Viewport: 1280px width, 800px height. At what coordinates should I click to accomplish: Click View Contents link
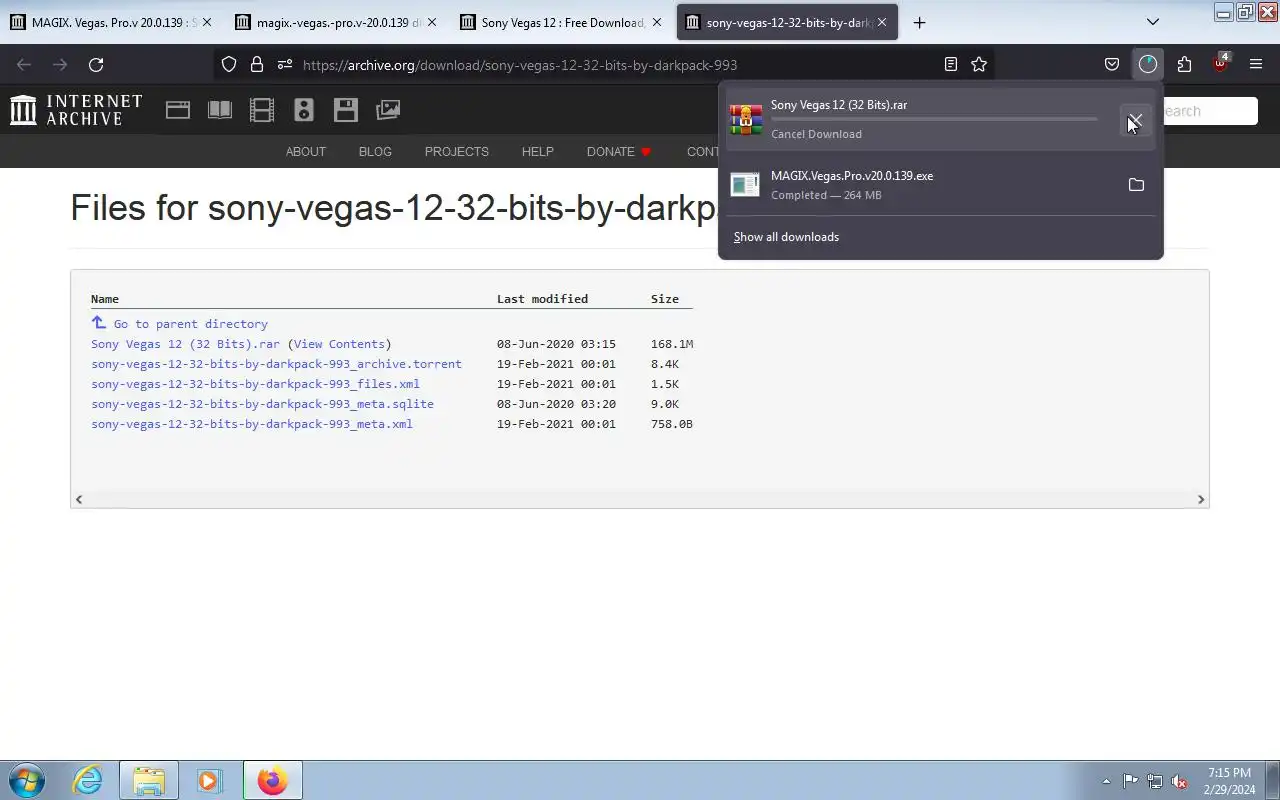click(x=339, y=344)
